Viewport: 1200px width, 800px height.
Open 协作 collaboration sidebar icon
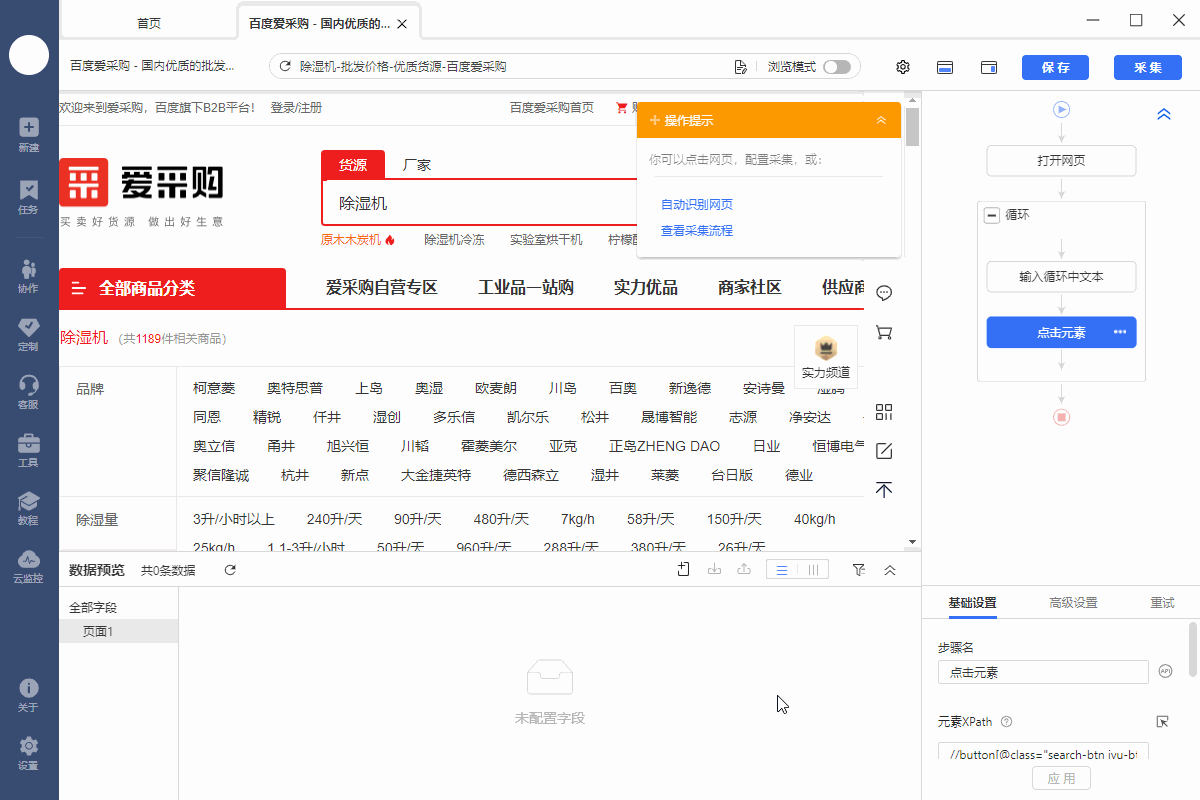click(x=28, y=275)
